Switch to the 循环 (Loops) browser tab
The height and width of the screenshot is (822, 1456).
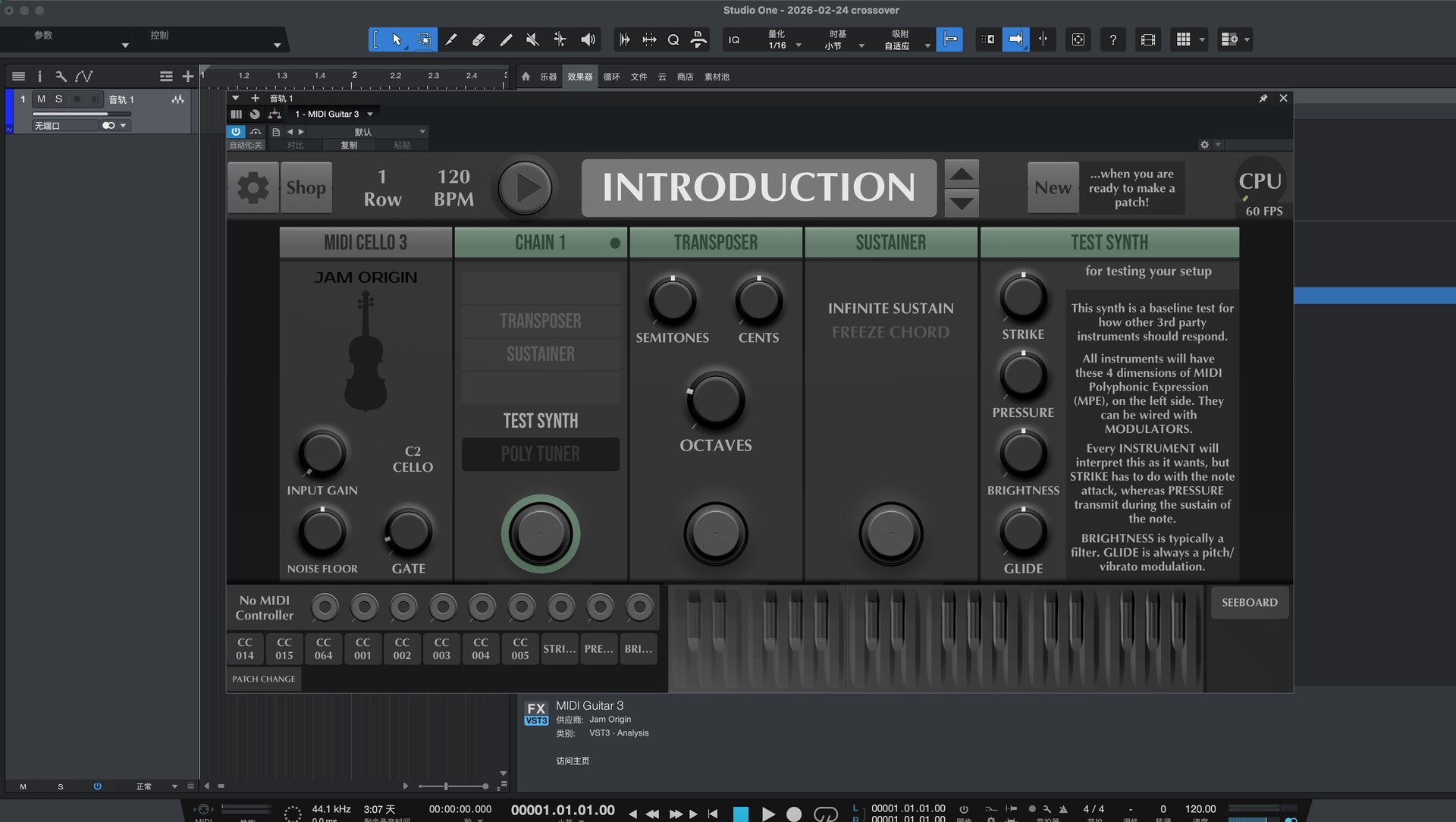point(611,77)
